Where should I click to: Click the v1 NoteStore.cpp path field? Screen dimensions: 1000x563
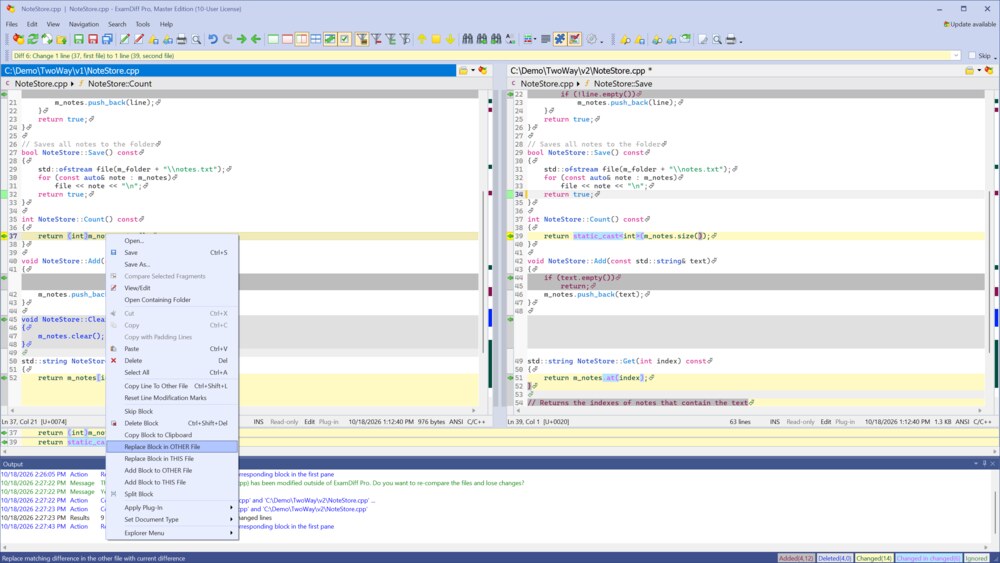tap(228, 71)
